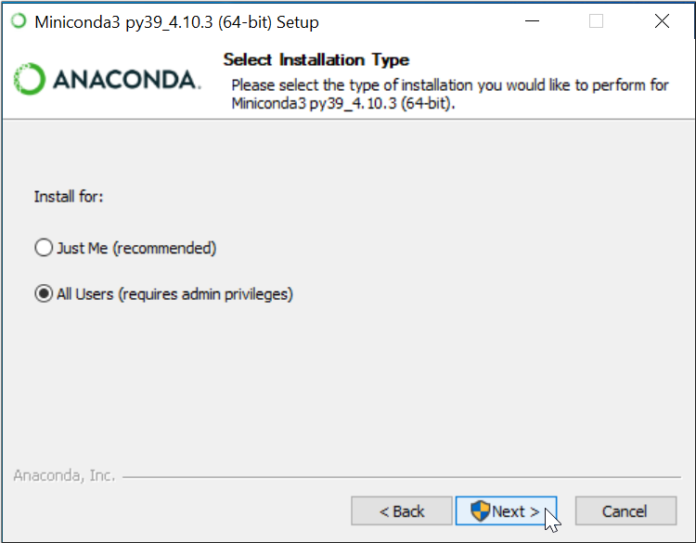The height and width of the screenshot is (543, 696).
Task: Click the admin shield icon on Next
Action: point(480,511)
